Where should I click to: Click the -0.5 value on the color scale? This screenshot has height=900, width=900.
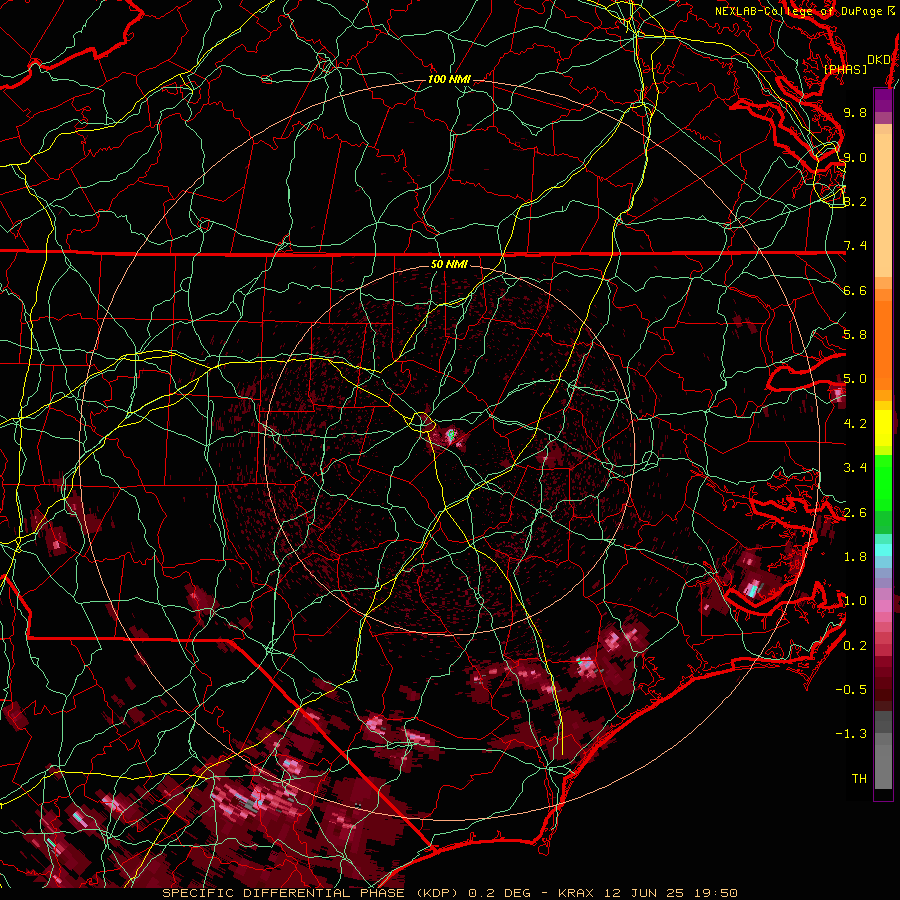click(851, 690)
